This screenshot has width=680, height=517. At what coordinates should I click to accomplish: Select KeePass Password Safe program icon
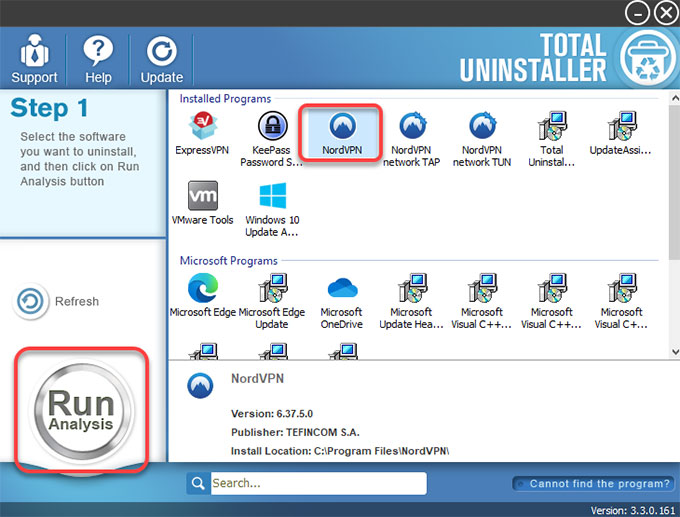click(271, 139)
